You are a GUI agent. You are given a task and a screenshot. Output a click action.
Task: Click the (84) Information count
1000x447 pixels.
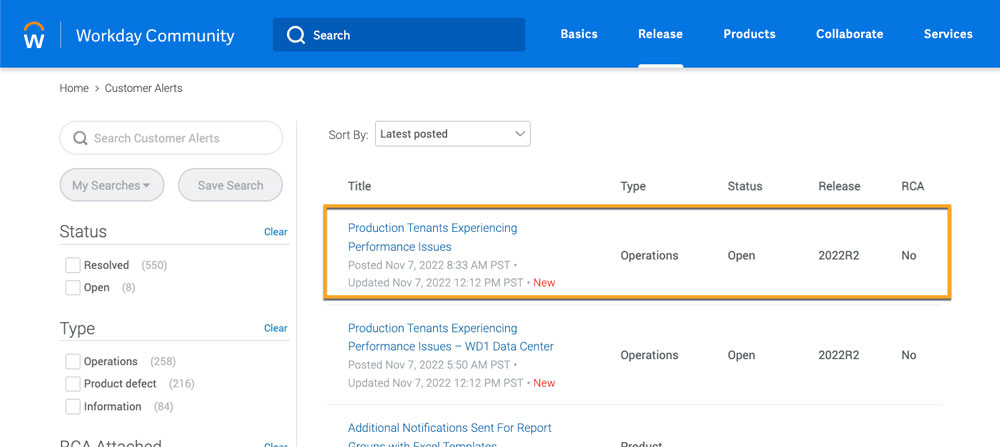point(163,406)
